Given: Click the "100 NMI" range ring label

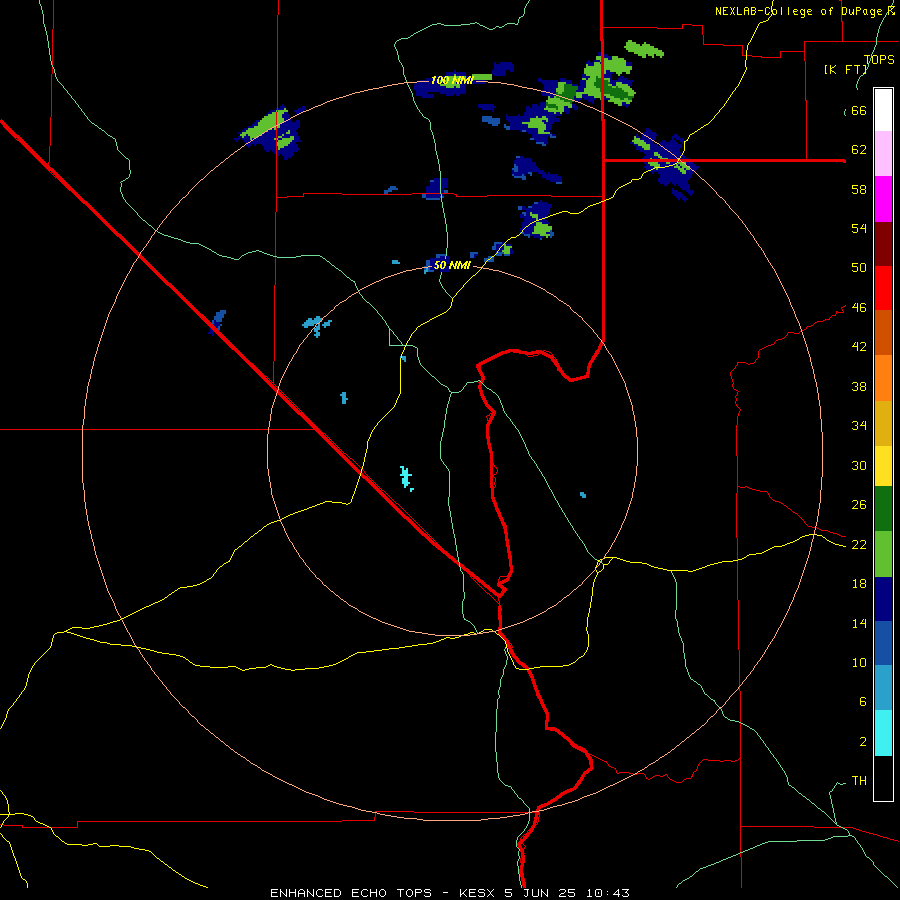Looking at the screenshot, I should tap(452, 80).
